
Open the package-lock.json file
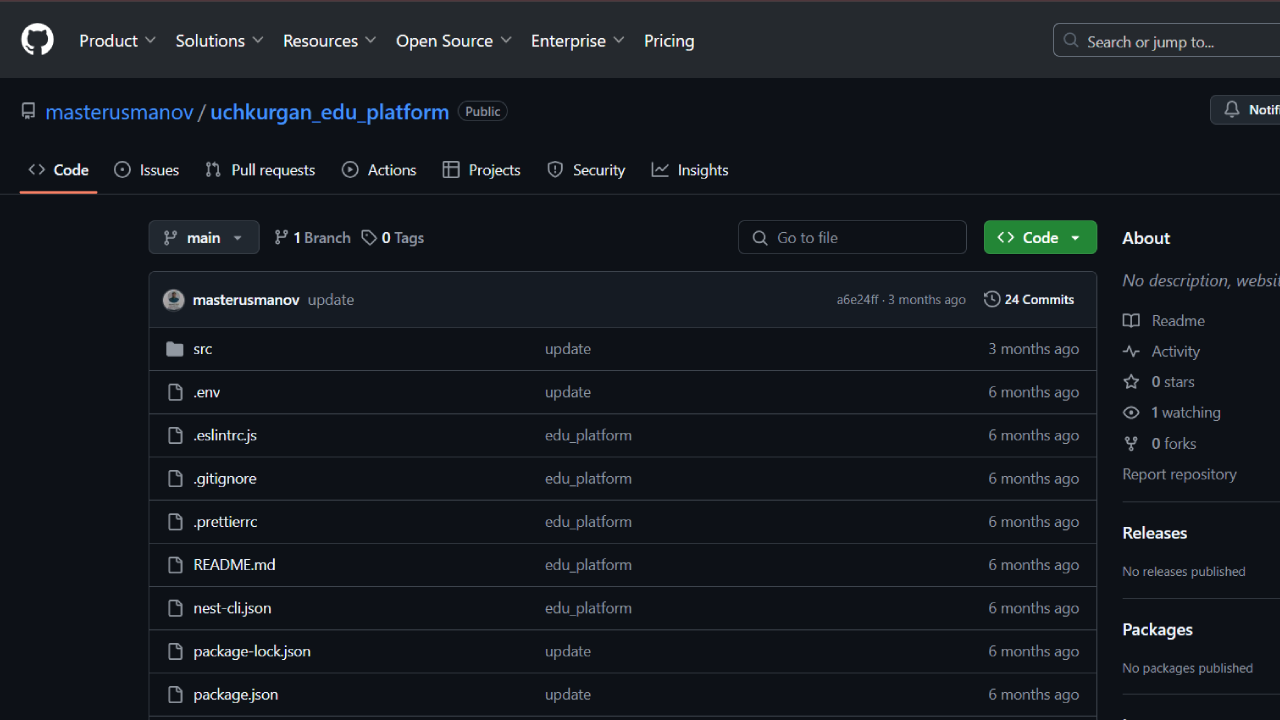[252, 651]
